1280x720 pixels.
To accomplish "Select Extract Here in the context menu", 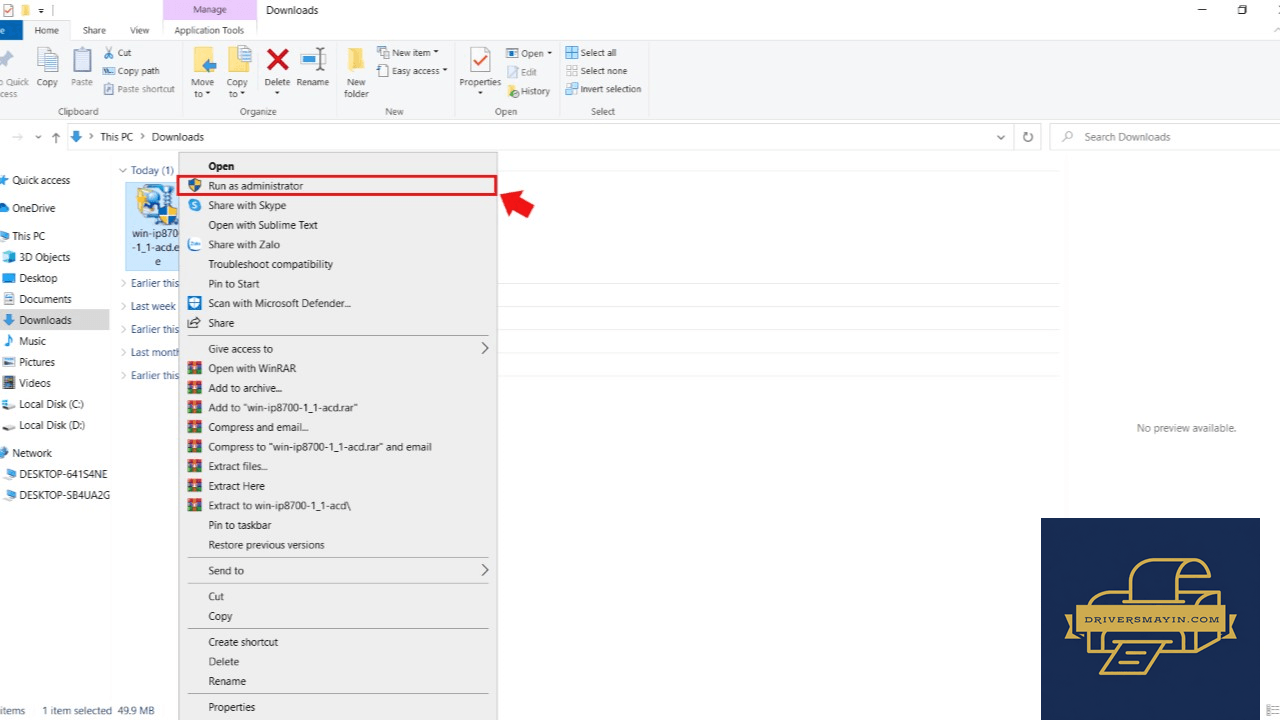I will (340, 486).
